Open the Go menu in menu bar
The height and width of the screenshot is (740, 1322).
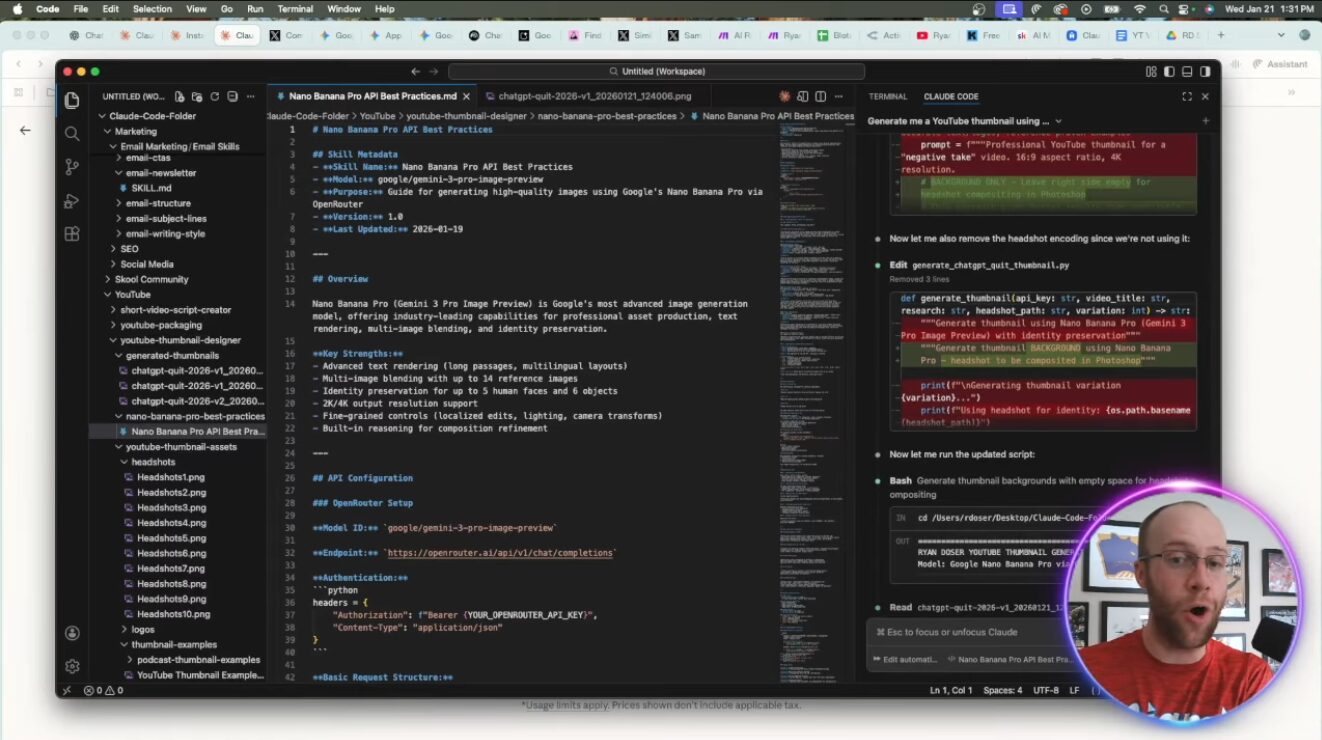pyautogui.click(x=227, y=9)
